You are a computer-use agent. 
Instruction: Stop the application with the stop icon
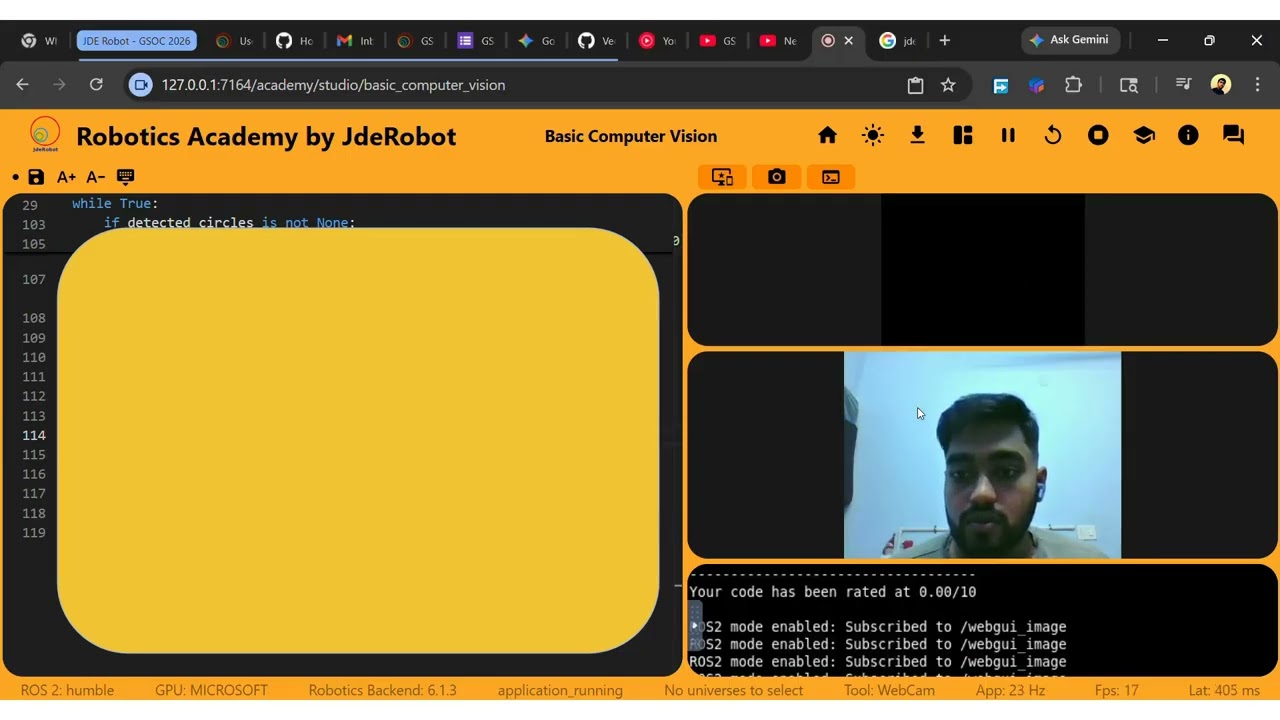pyautogui.click(x=1098, y=135)
